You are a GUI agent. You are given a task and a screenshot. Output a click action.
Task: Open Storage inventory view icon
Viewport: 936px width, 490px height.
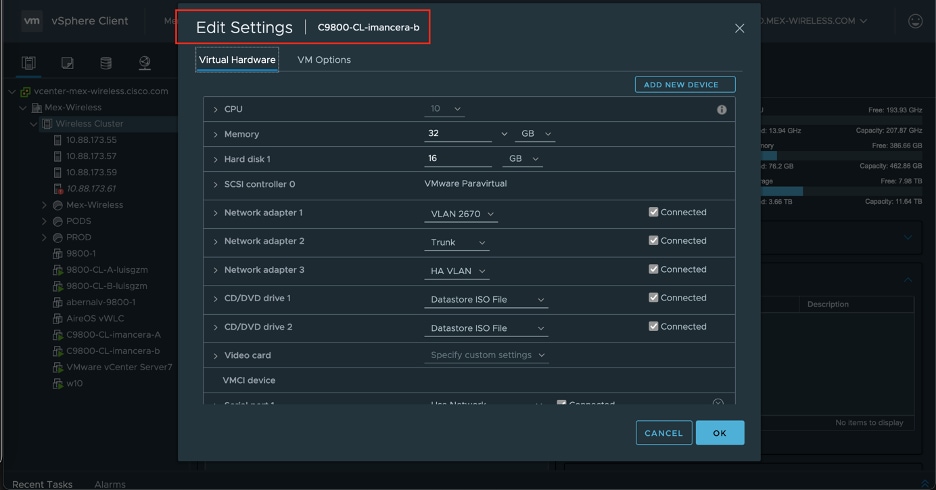click(106, 63)
